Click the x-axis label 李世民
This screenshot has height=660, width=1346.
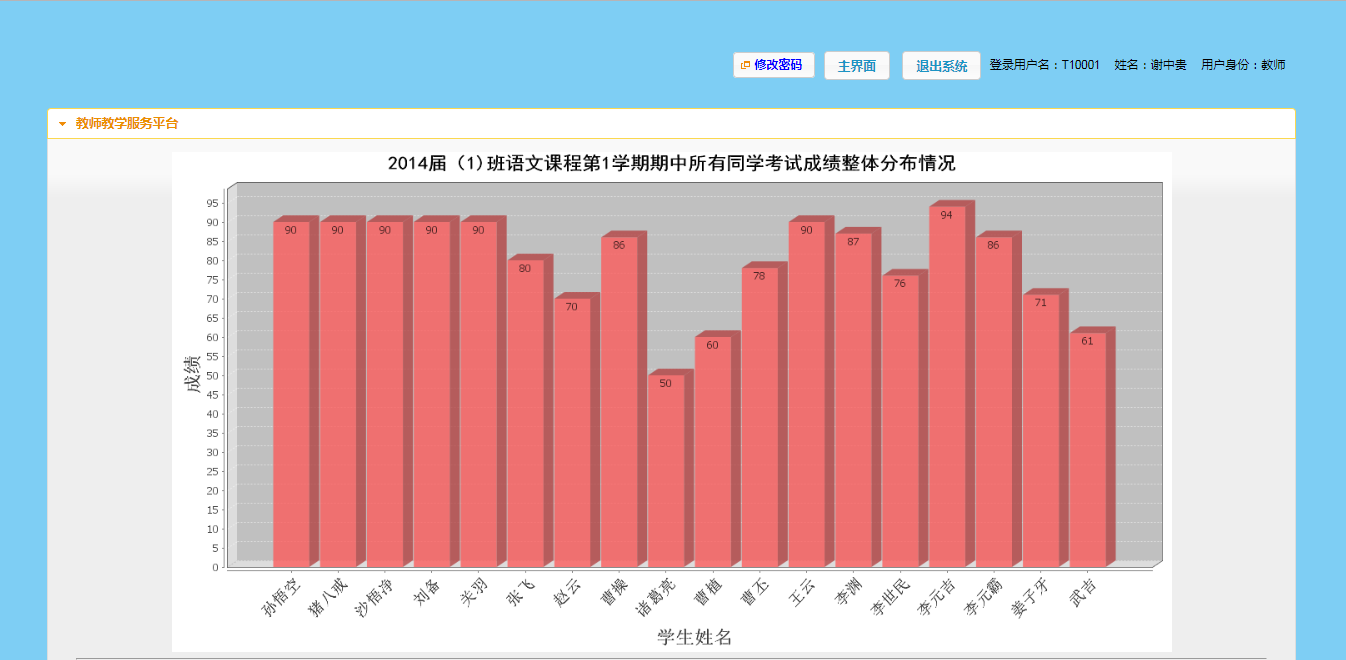pos(890,596)
